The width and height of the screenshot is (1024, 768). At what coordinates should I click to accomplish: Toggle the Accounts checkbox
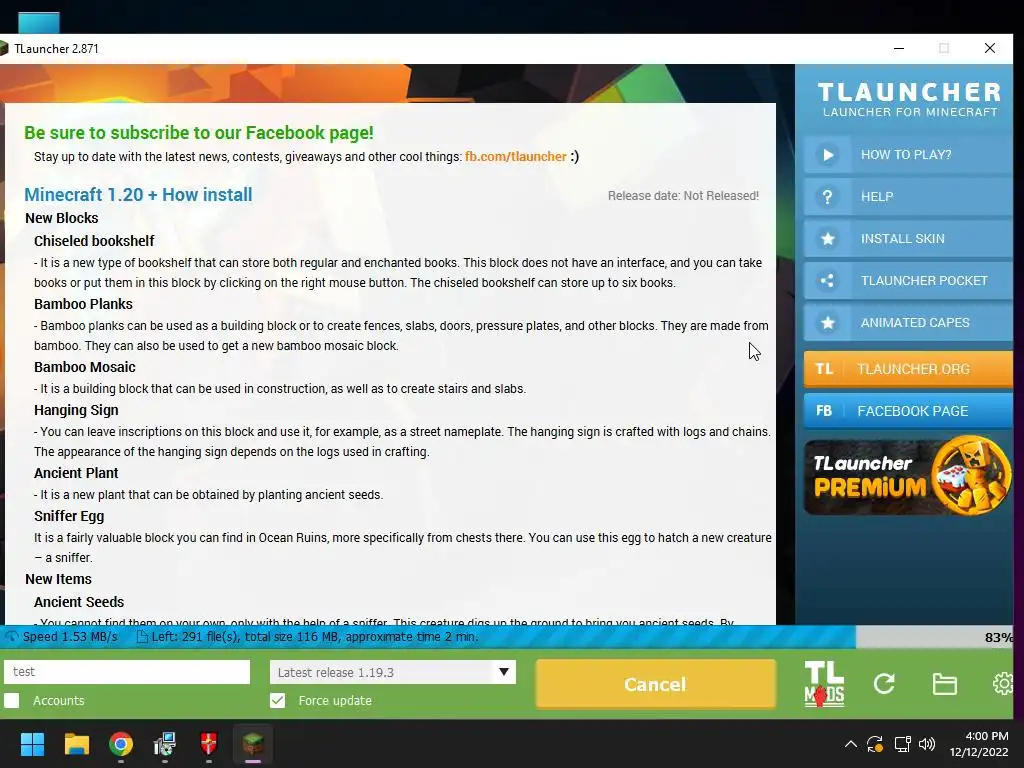(x=12, y=701)
